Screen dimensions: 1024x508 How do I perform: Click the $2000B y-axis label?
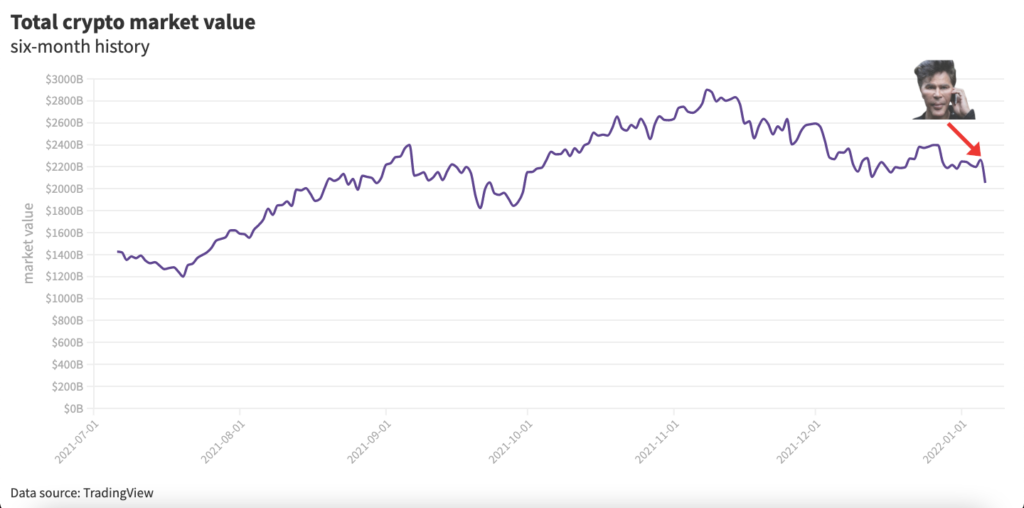tap(66, 189)
